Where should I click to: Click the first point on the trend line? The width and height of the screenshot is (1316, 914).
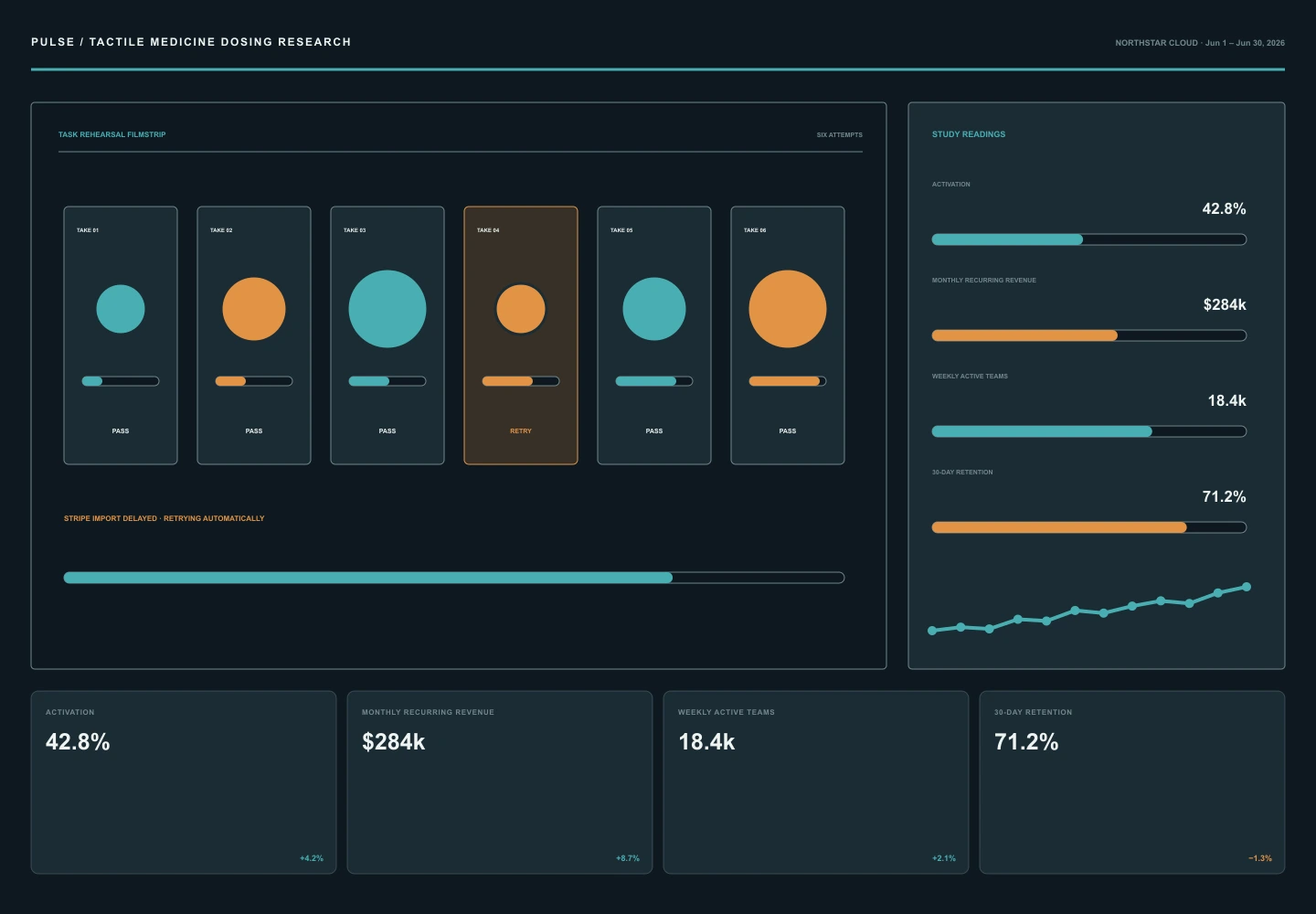(932, 631)
